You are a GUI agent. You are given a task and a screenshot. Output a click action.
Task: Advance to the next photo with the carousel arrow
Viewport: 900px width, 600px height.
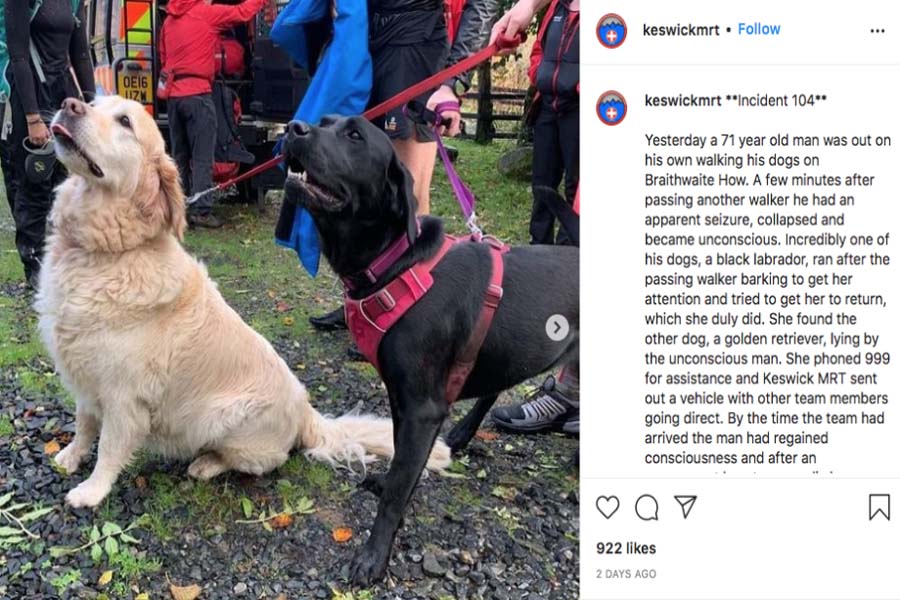557,328
